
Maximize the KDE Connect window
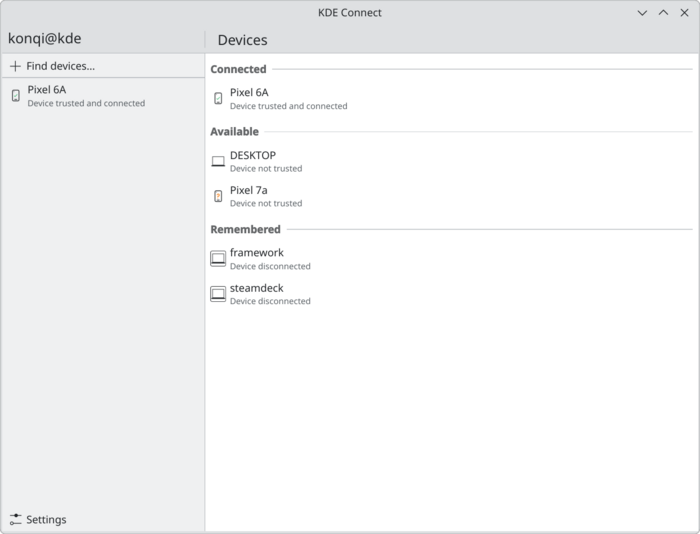pos(663,13)
